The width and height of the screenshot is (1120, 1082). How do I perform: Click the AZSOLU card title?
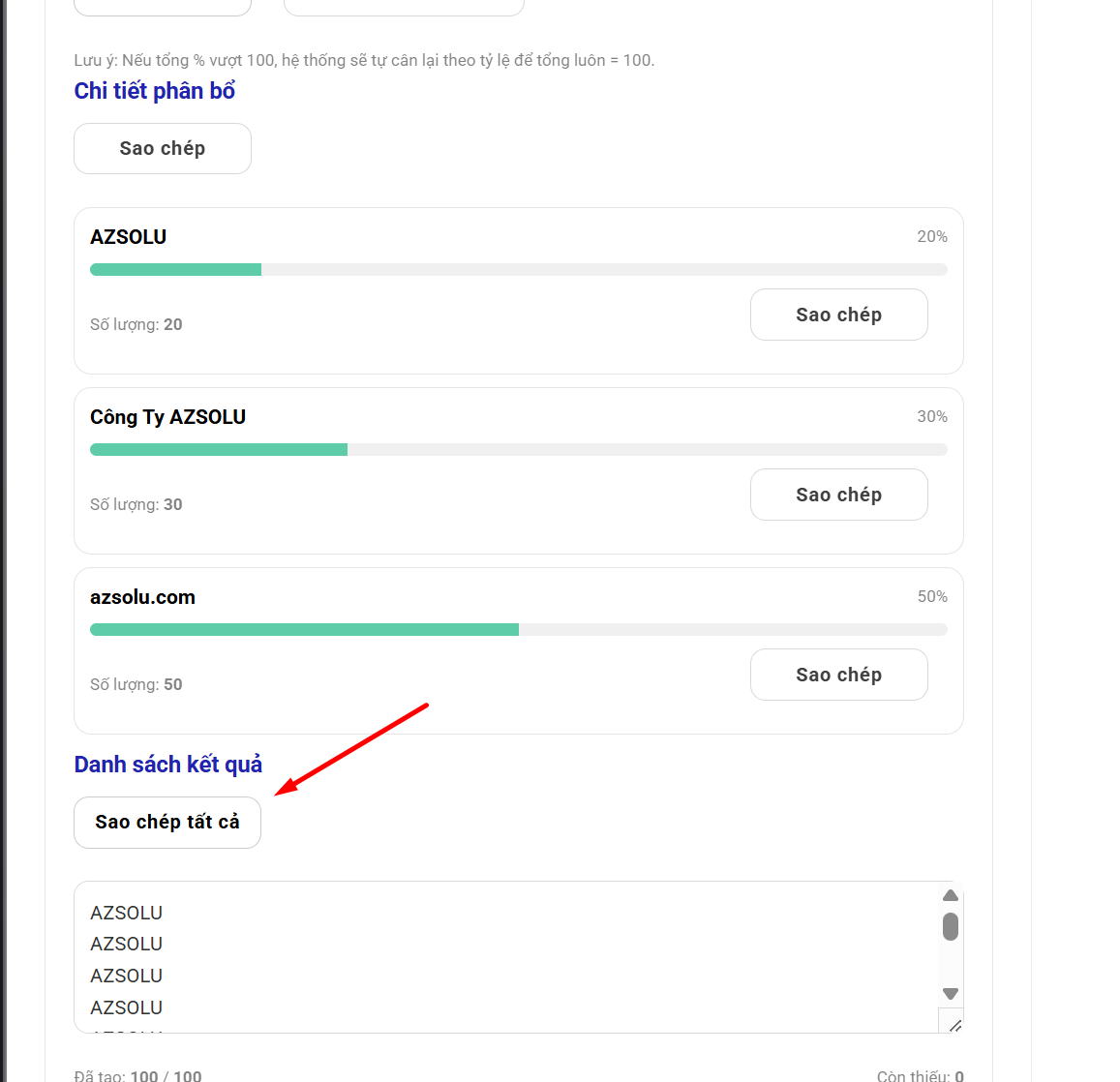(x=129, y=237)
